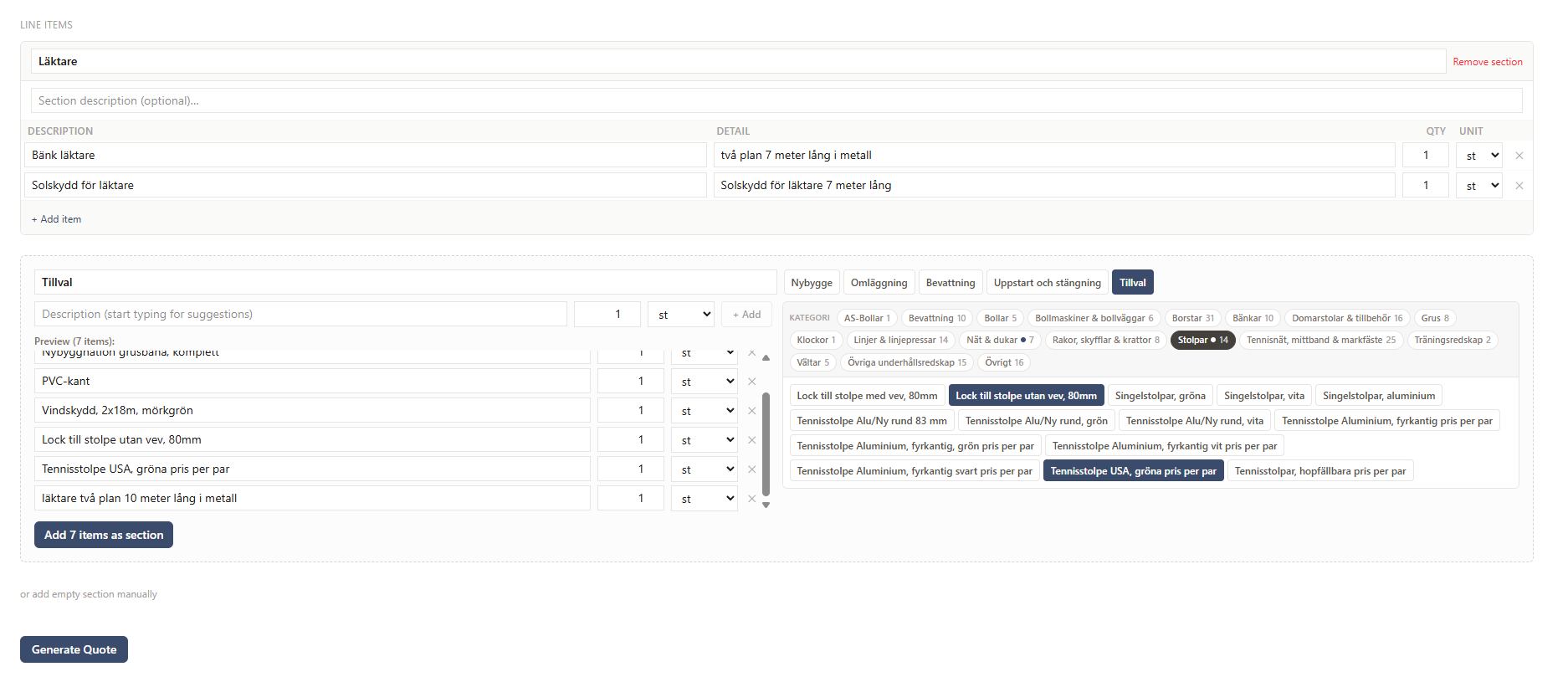Filter by Vältar category
This screenshot has height=677, width=1568.
pos(812,362)
